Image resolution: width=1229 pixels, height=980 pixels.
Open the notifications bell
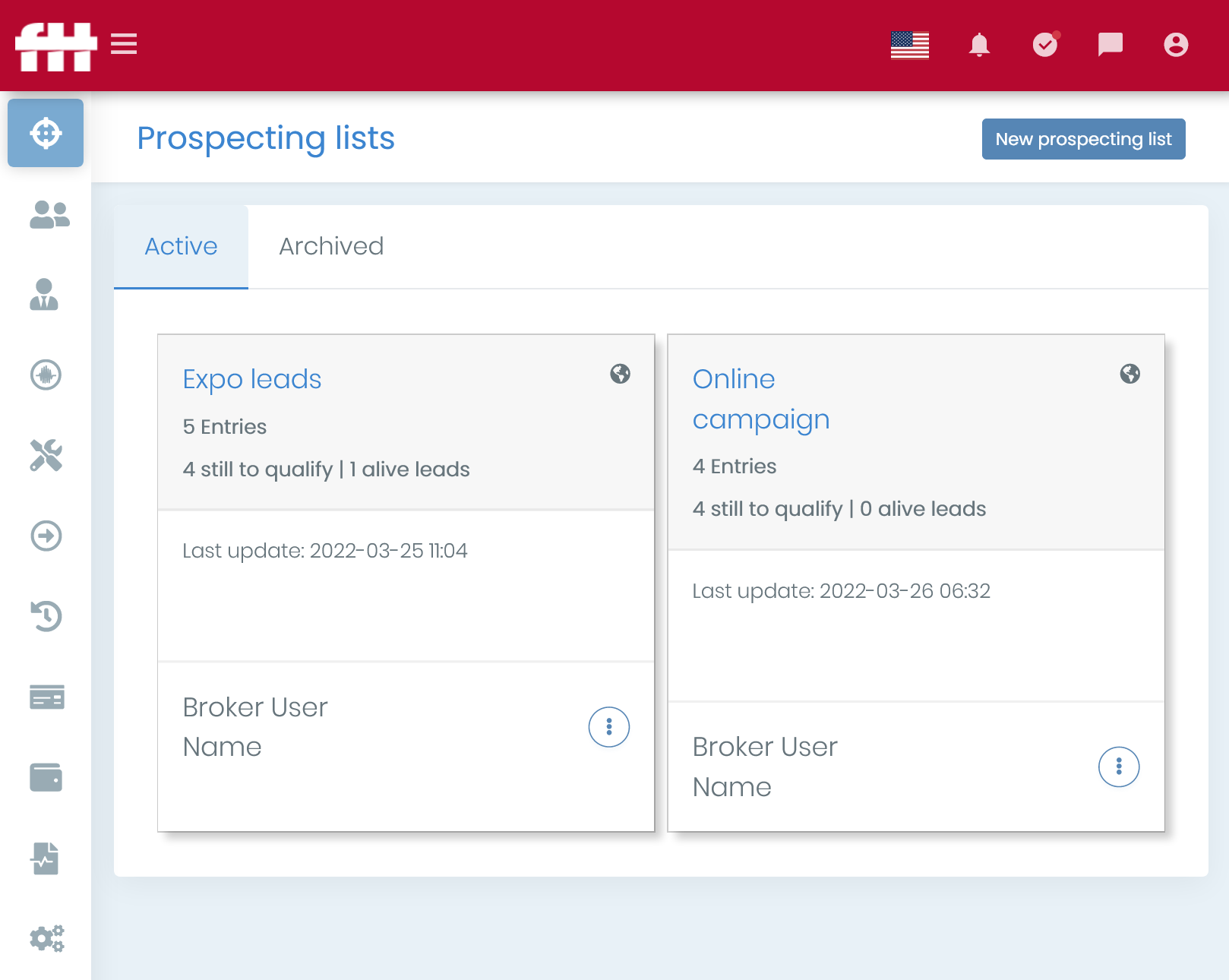tap(980, 45)
